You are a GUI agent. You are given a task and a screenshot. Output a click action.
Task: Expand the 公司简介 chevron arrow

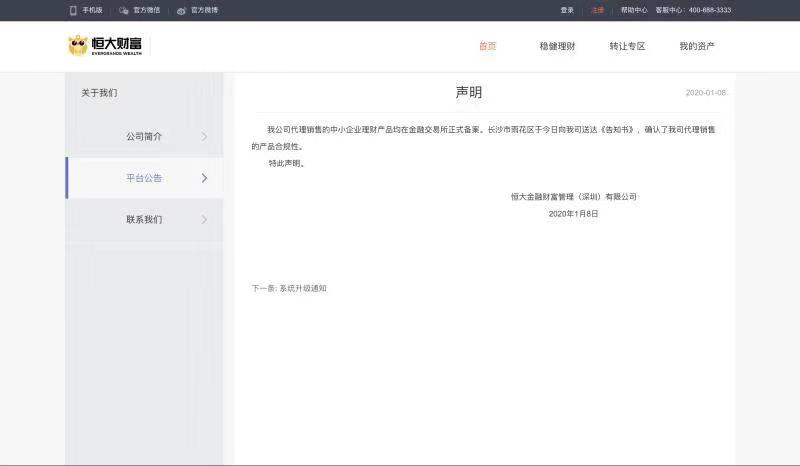(x=204, y=136)
